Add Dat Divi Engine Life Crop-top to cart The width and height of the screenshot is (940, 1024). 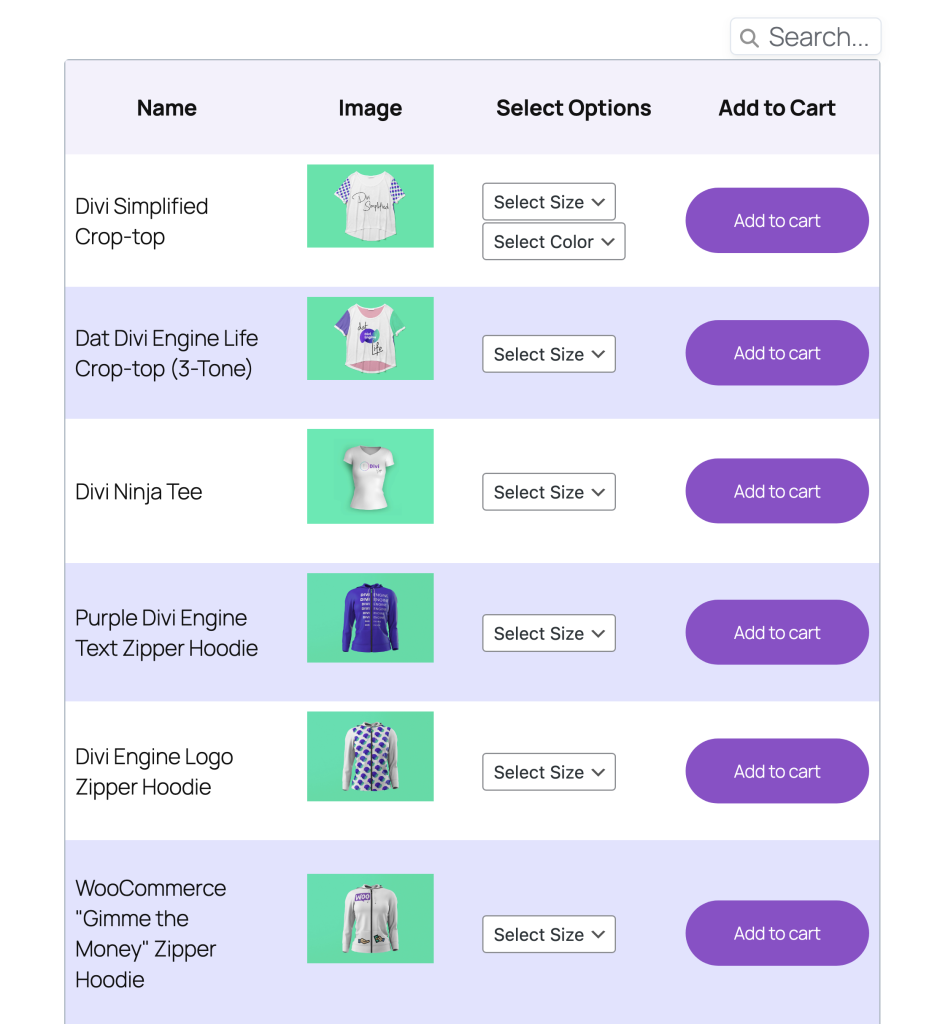777,353
